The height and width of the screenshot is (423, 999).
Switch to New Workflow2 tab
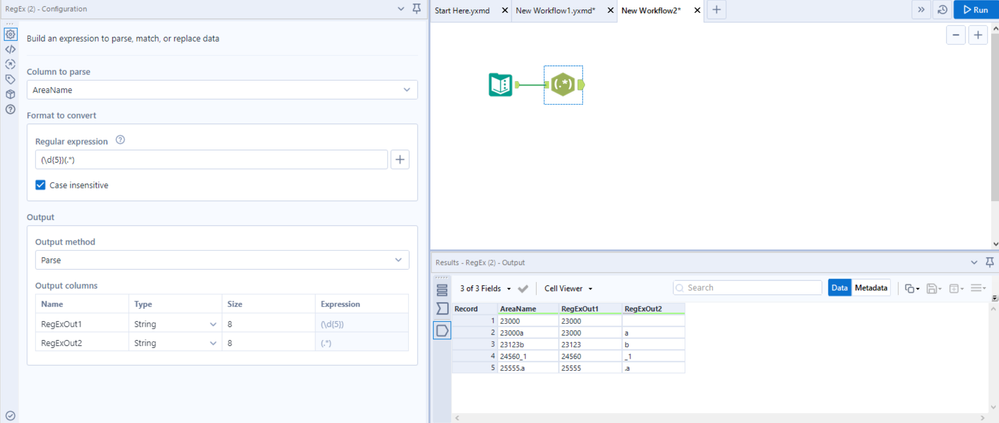pyautogui.click(x=651, y=11)
